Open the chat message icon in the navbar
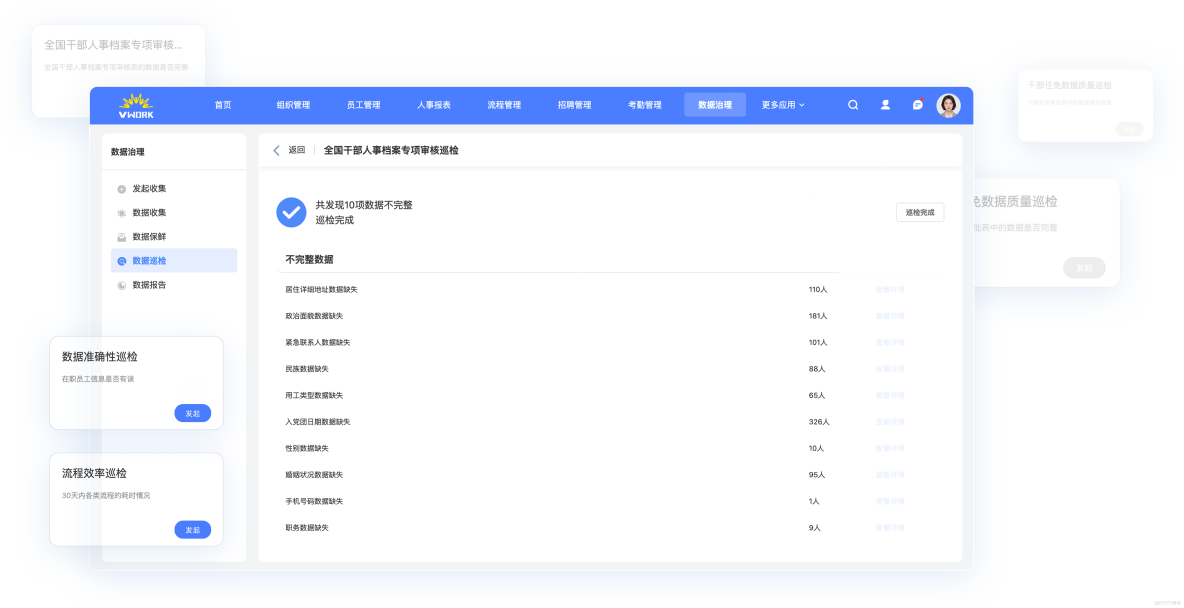 click(917, 104)
